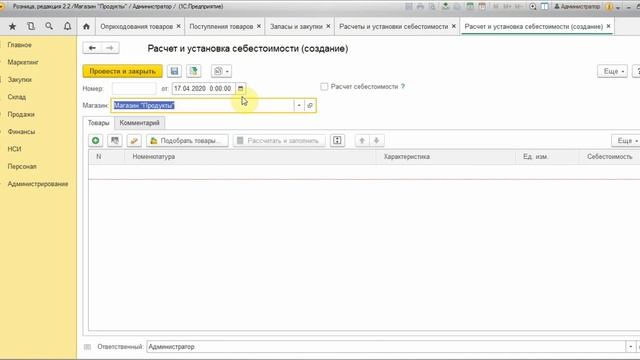Add a row with the green plus icon
The image size is (640, 360).
[x=96, y=140]
